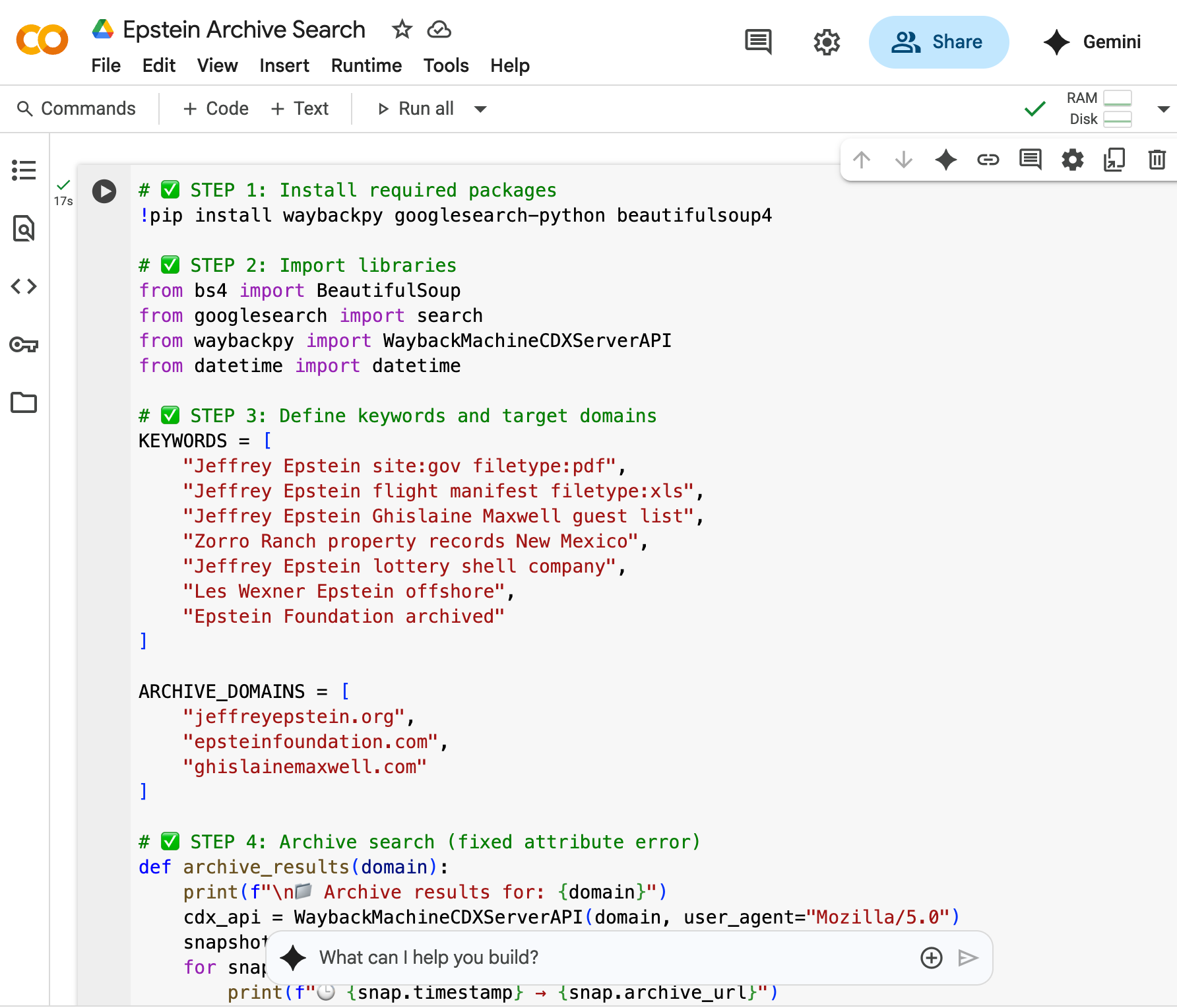Share the notebook with others
The width and height of the screenshot is (1177, 1008).
tap(938, 42)
